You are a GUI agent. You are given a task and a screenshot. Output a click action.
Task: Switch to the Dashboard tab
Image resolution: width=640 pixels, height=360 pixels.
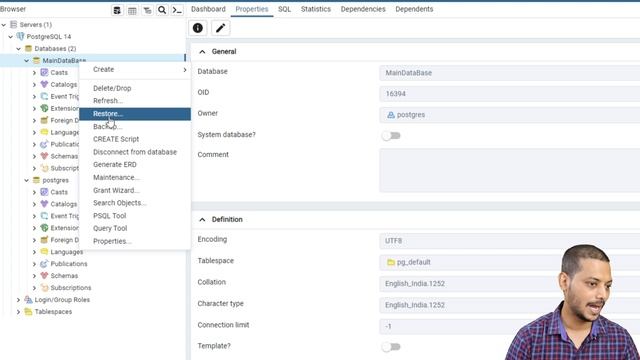208,9
